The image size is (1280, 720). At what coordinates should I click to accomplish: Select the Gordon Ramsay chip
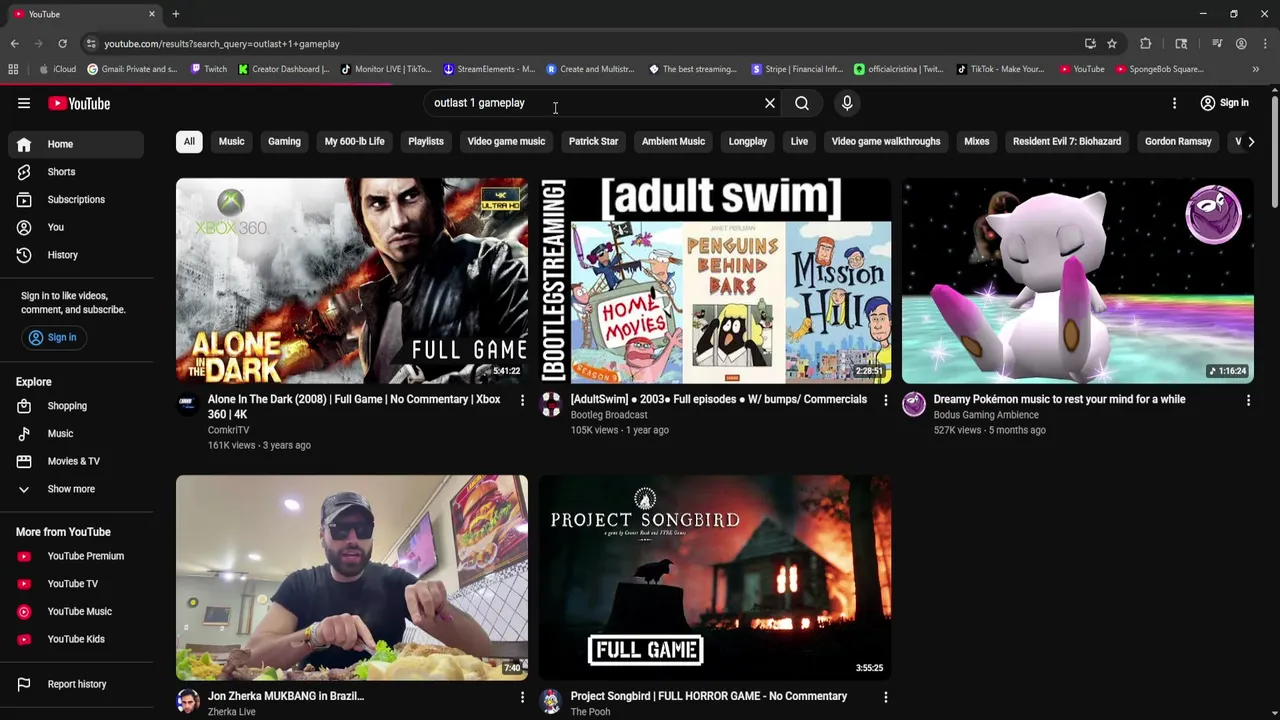(1178, 141)
